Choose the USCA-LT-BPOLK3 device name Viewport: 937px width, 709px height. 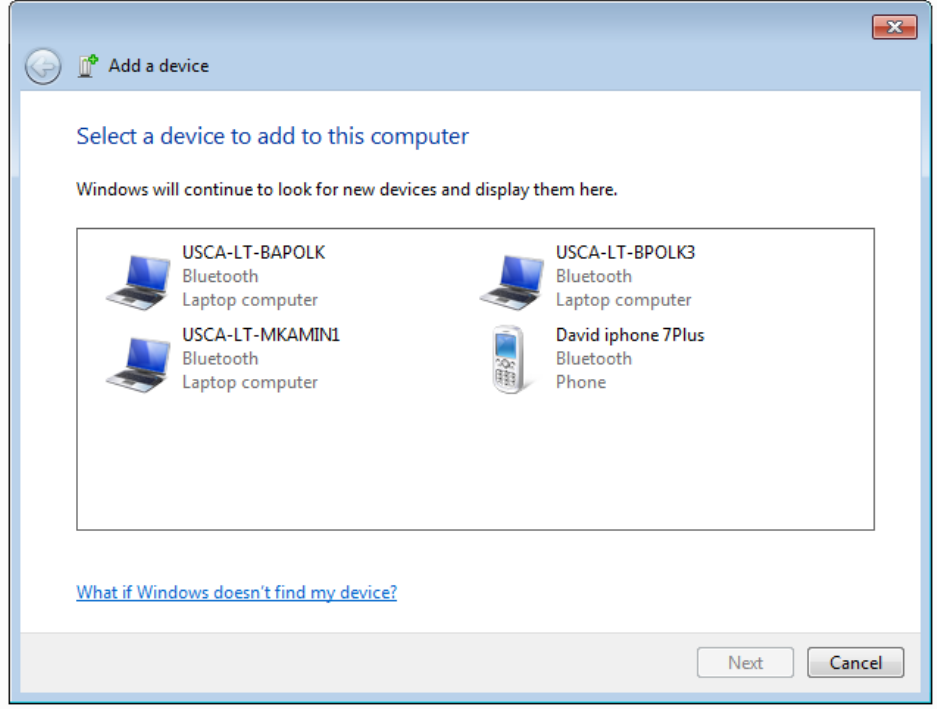pos(625,252)
